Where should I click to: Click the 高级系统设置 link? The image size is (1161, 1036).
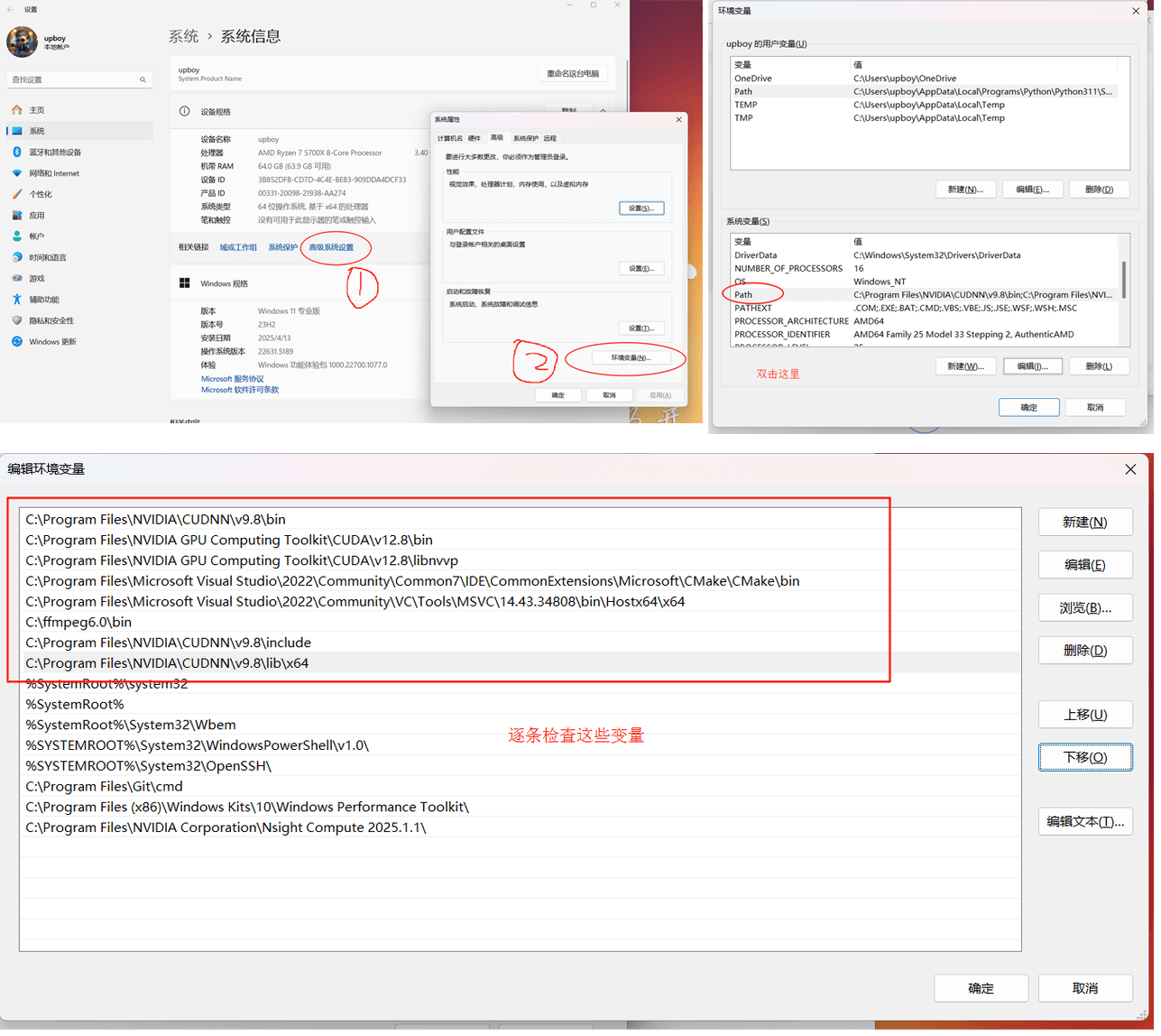[331, 247]
